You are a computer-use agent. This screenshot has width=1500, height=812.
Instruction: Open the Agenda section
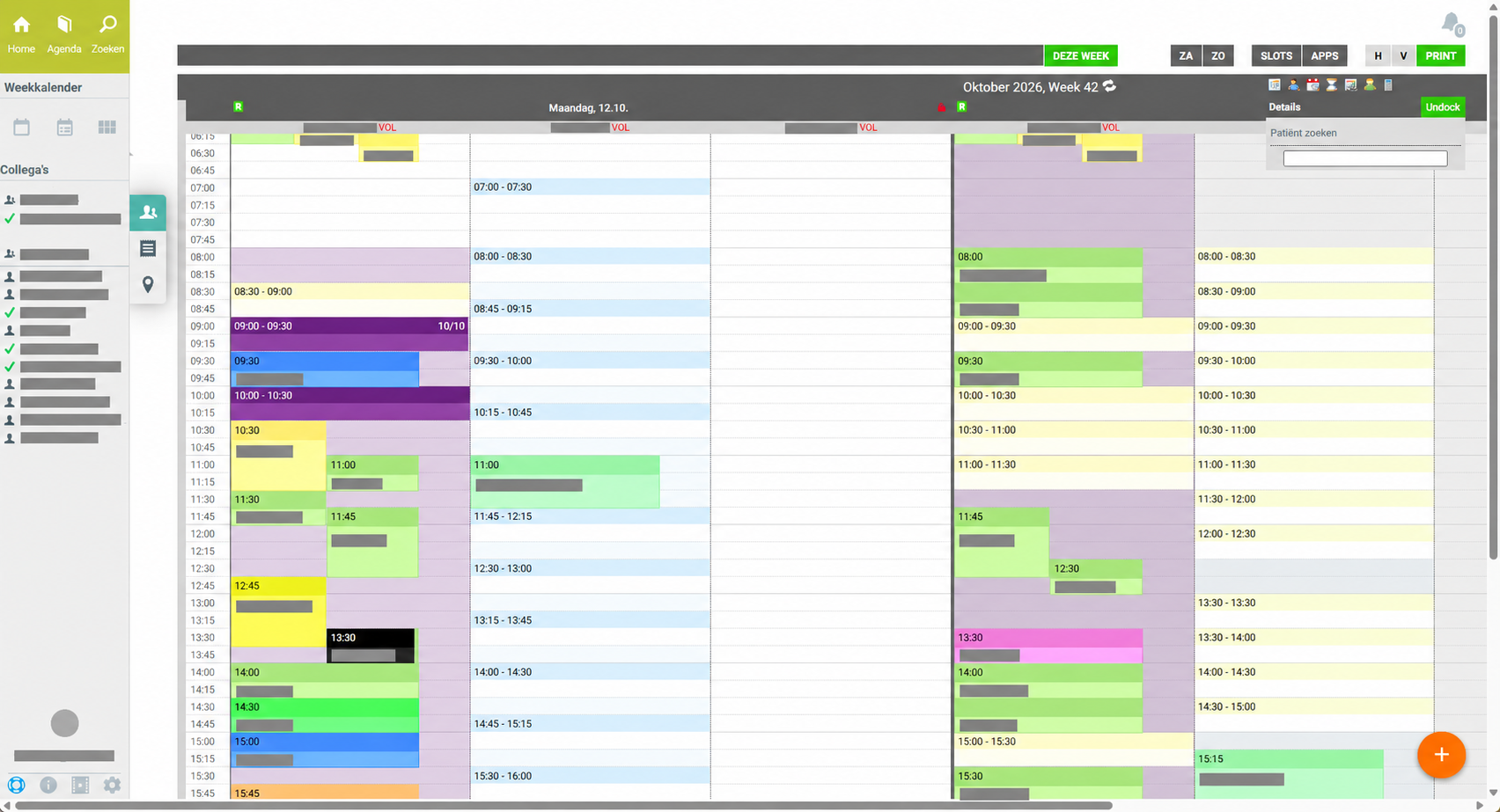[x=64, y=35]
